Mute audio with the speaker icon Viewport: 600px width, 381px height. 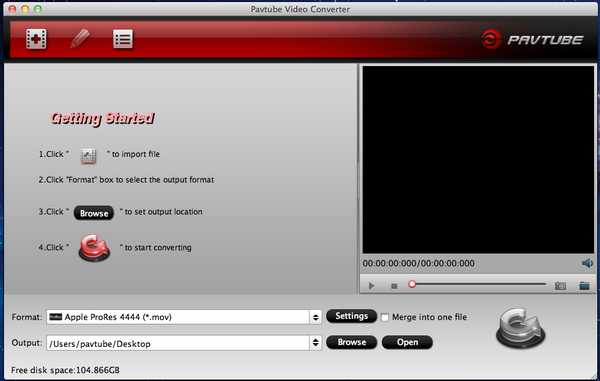[x=587, y=263]
